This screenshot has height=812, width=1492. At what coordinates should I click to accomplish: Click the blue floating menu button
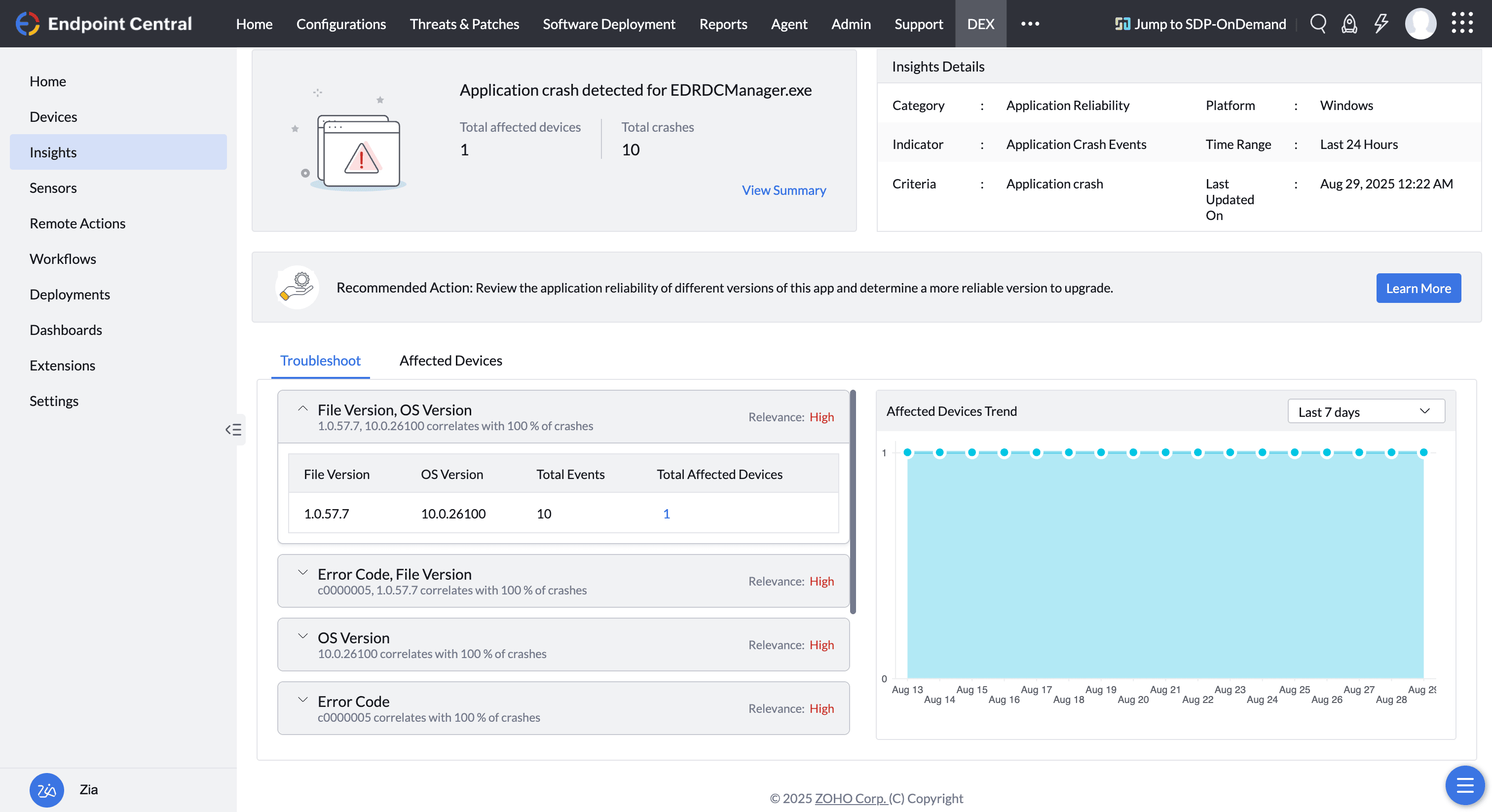tap(1464, 785)
